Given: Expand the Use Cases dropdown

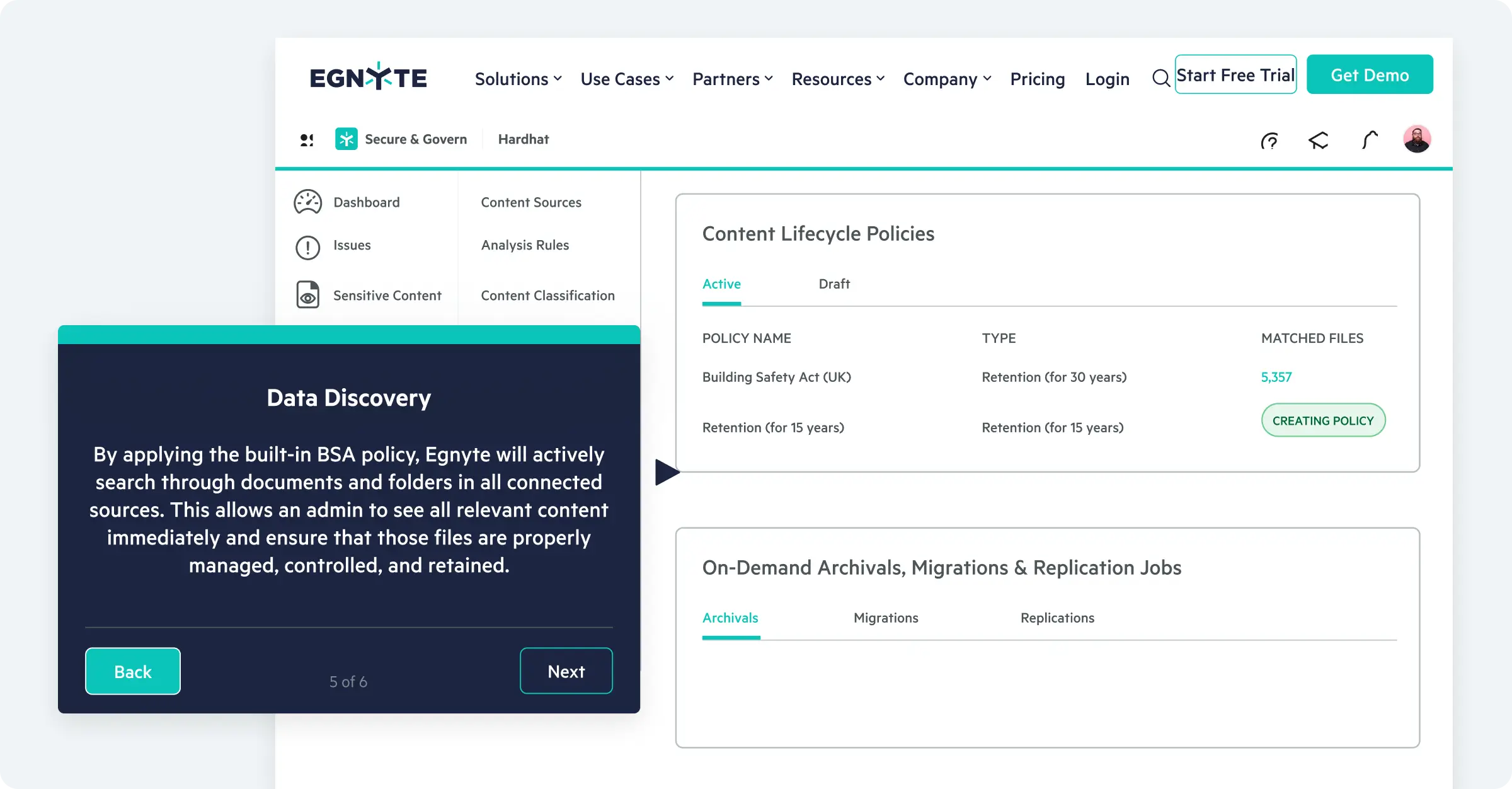Looking at the screenshot, I should tap(627, 79).
